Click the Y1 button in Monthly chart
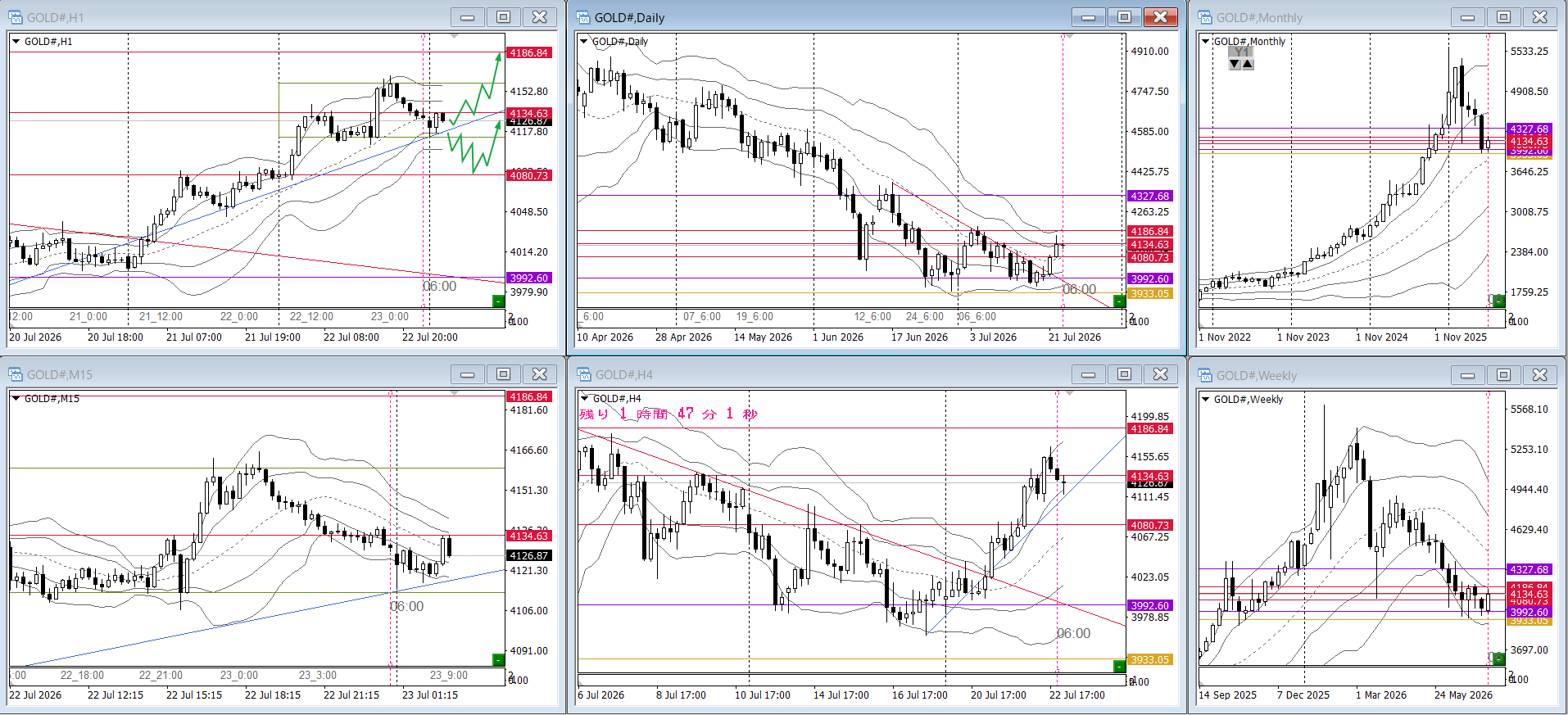The height and width of the screenshot is (715, 1568). pos(1242,52)
